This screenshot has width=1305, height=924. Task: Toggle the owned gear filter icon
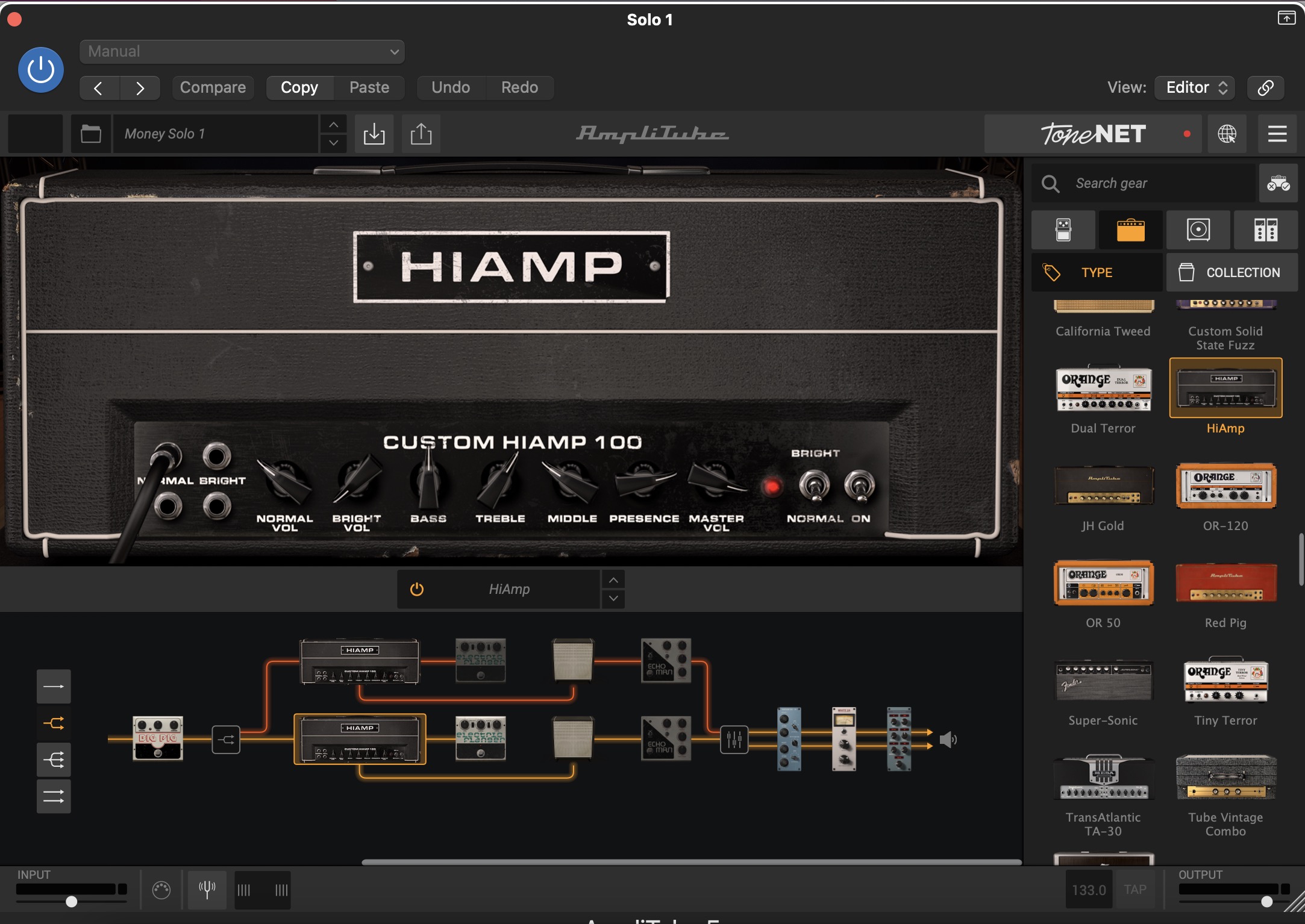[1278, 183]
